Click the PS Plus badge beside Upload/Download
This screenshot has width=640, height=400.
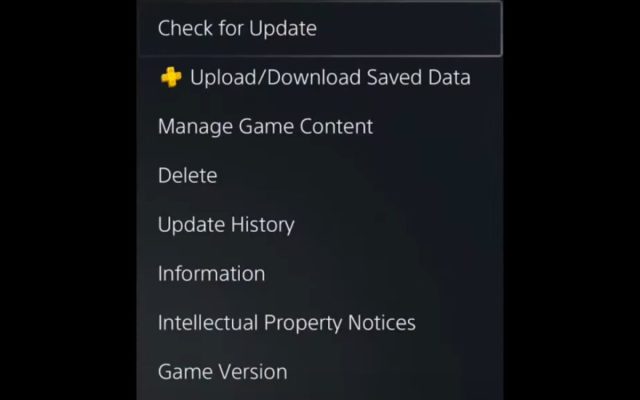tap(171, 77)
